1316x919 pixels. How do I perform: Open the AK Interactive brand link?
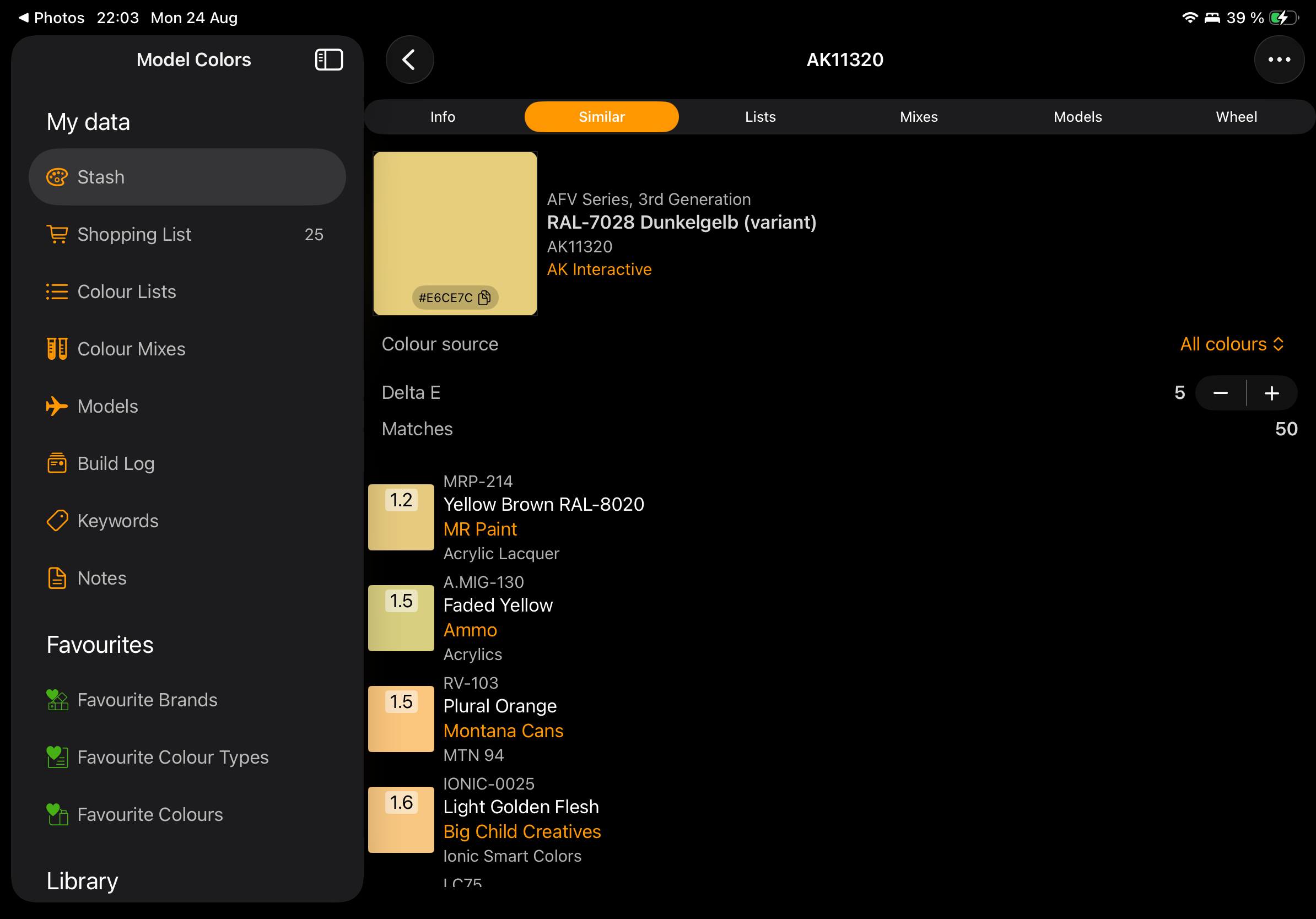[x=599, y=269]
